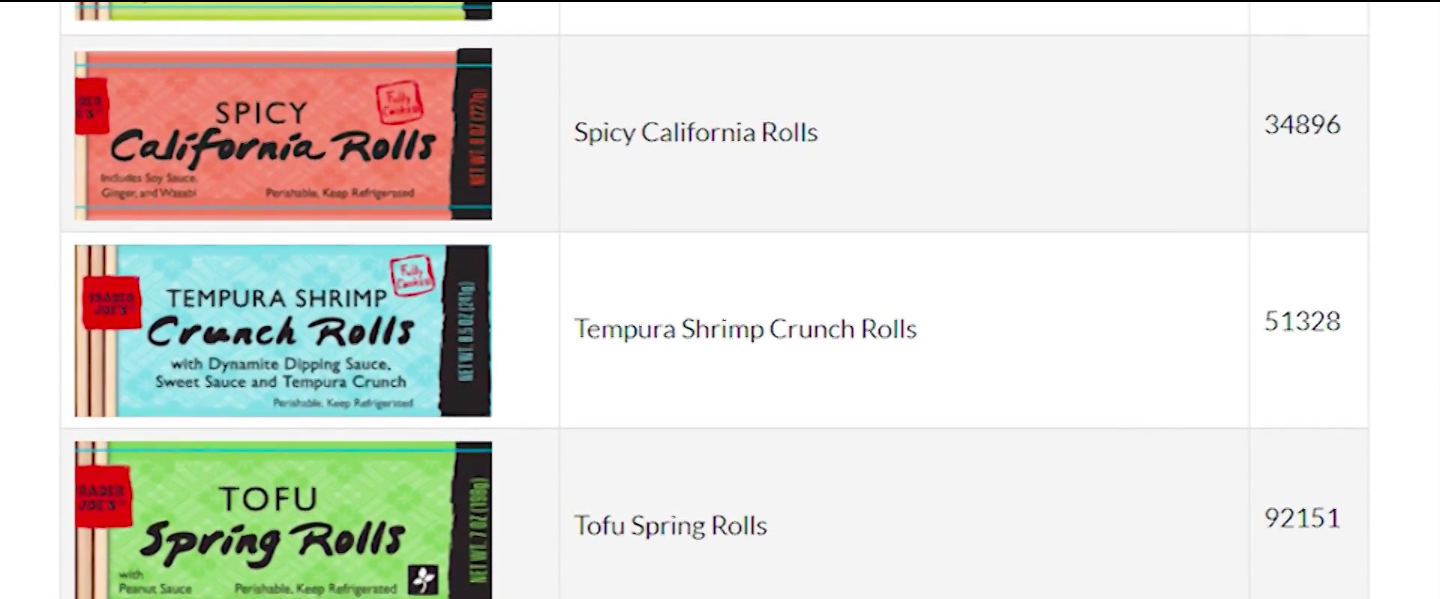The width and height of the screenshot is (1440, 599).
Task: Click the black NET WT strip on California Rolls label
Action: (473, 134)
